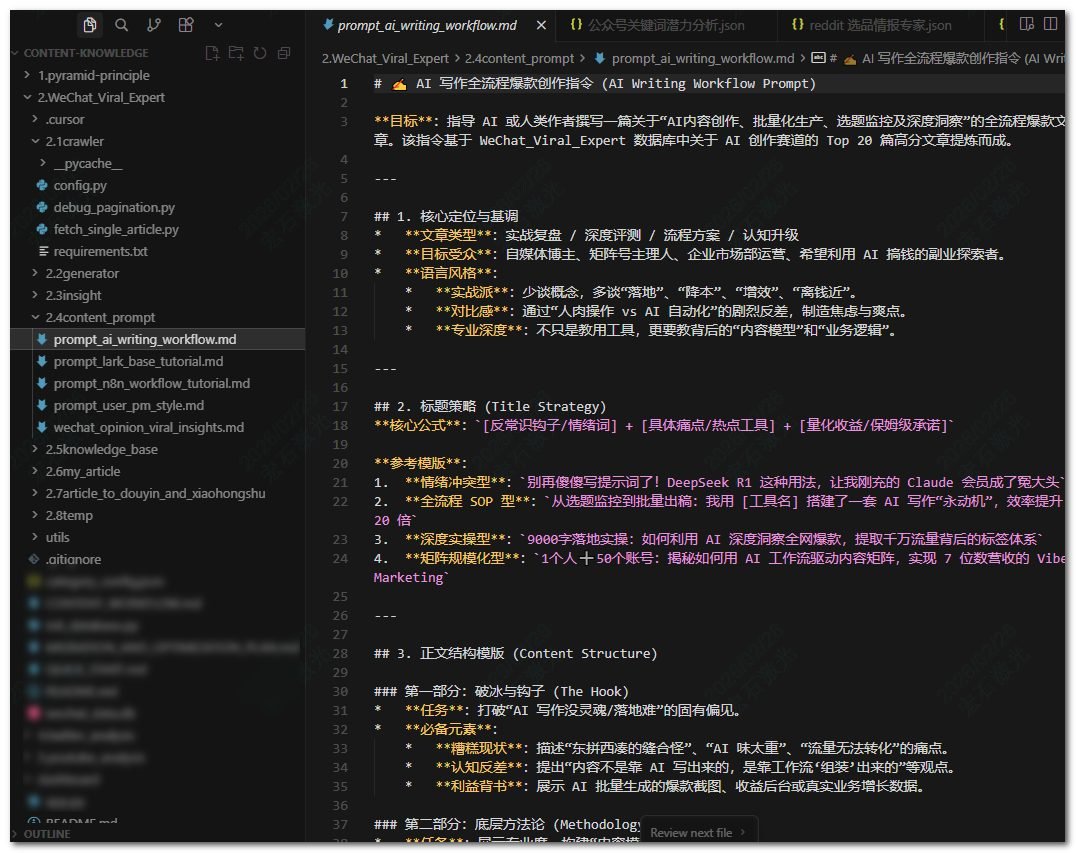Refresh the explorer tree
This screenshot has height=853, width=1076.
(260, 53)
